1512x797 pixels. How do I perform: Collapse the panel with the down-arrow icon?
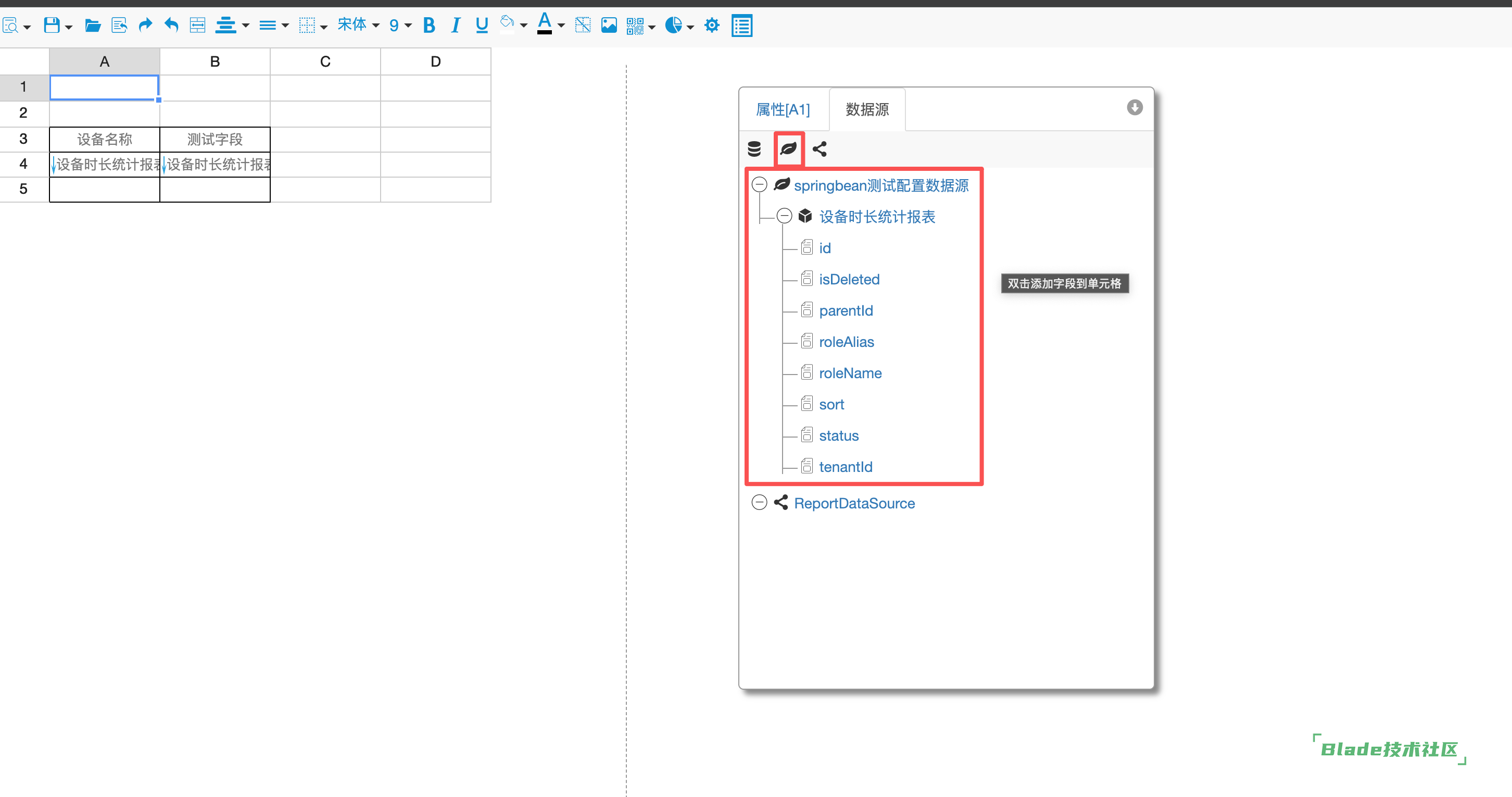[1135, 107]
